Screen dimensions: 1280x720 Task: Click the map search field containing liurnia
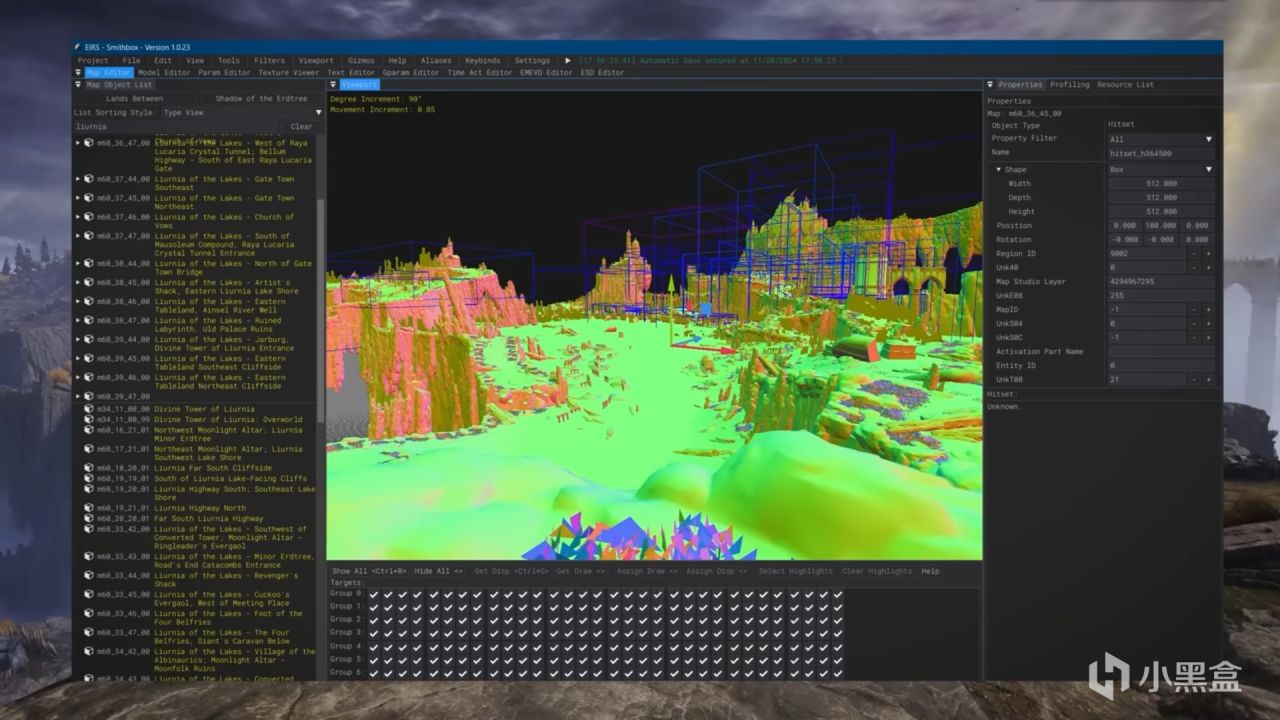pos(178,127)
